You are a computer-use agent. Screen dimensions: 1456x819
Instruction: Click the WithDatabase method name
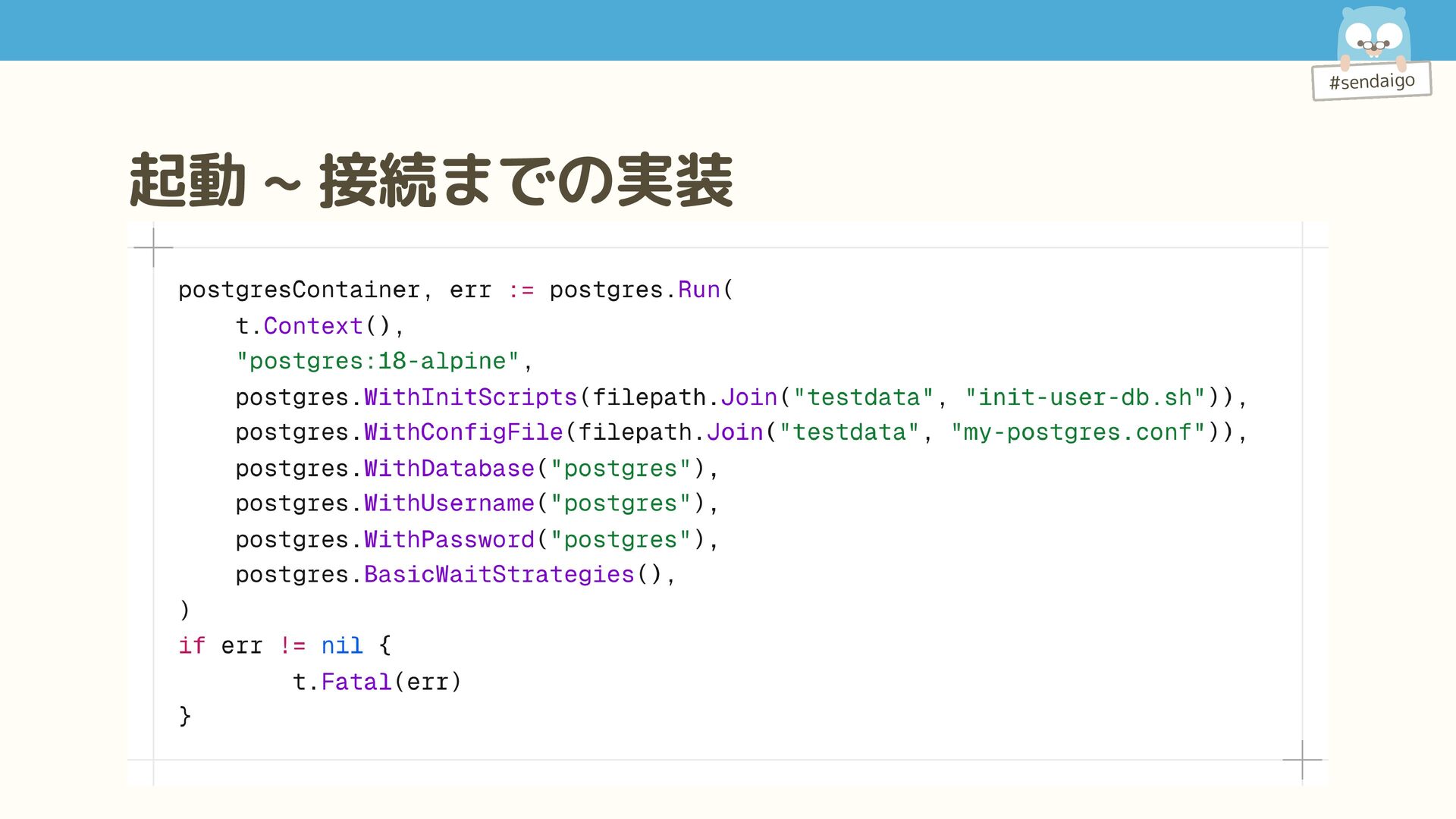pos(449,469)
